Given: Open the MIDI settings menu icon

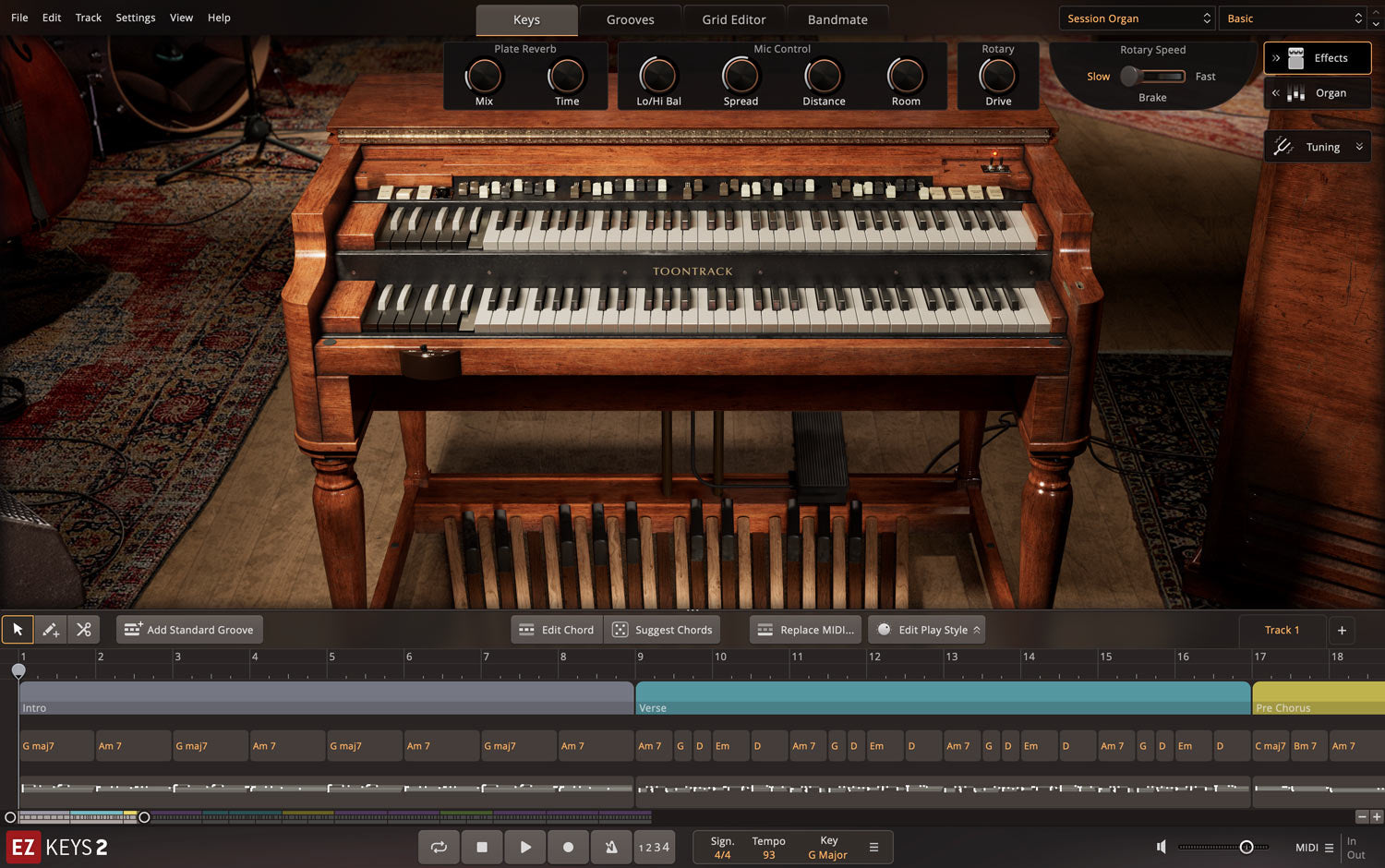Looking at the screenshot, I should coord(1330,848).
